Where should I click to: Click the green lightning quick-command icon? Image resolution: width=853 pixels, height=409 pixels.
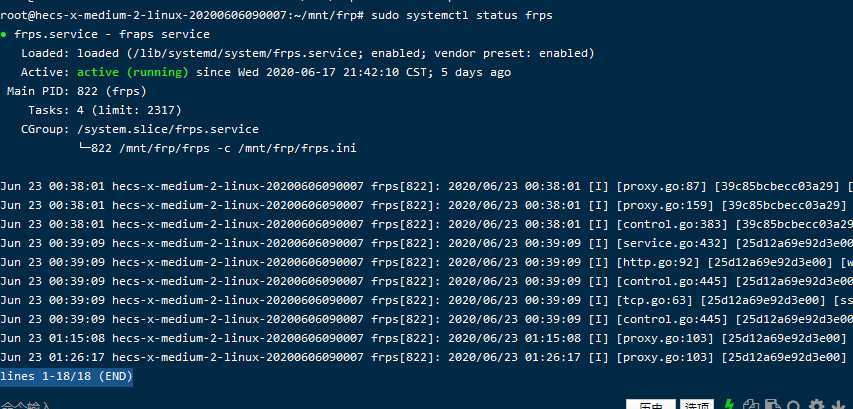(x=730, y=405)
